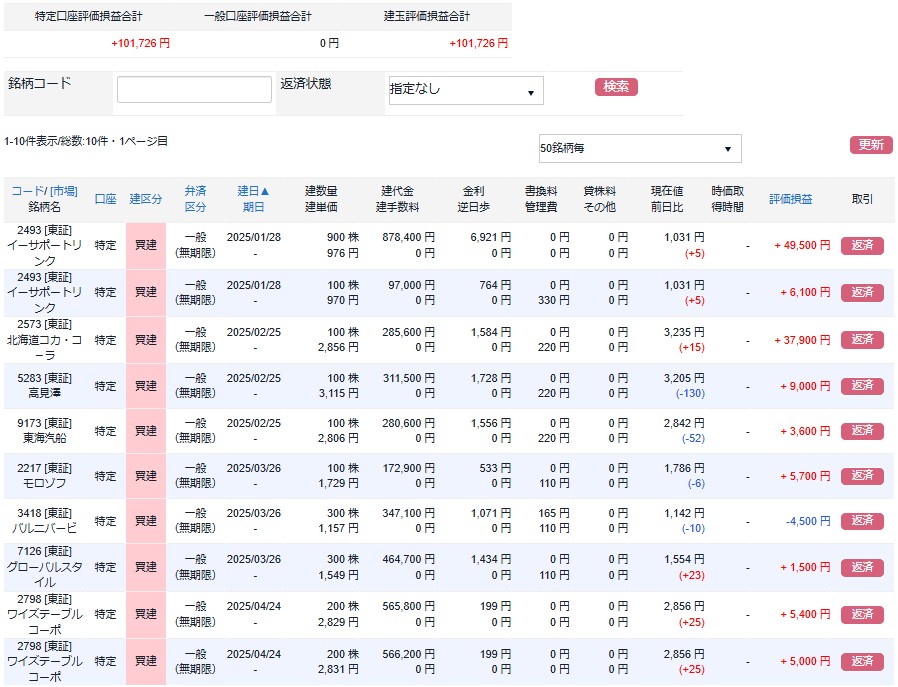Sort by 評価損益 column header
This screenshot has width=898, height=687.
(790, 199)
